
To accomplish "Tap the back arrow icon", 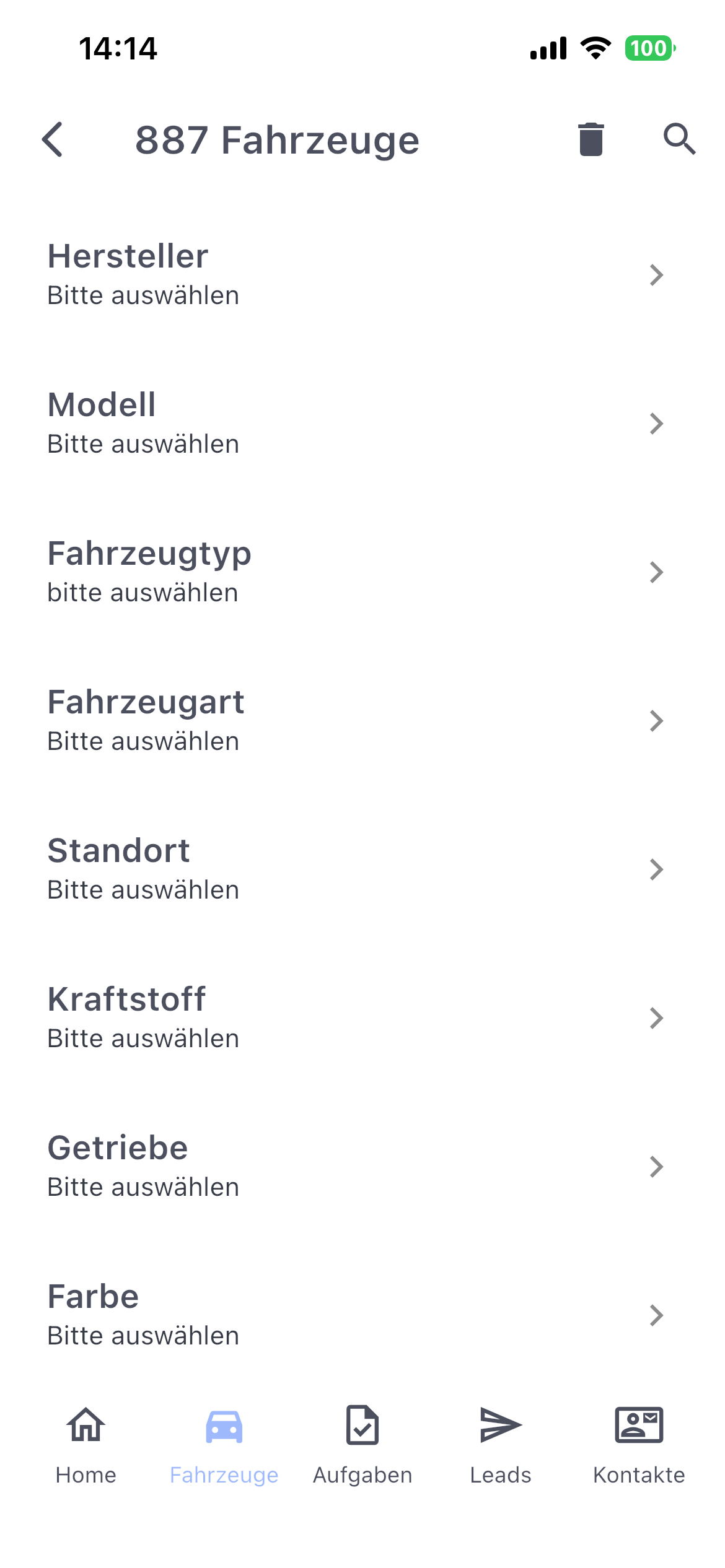I will coord(53,139).
